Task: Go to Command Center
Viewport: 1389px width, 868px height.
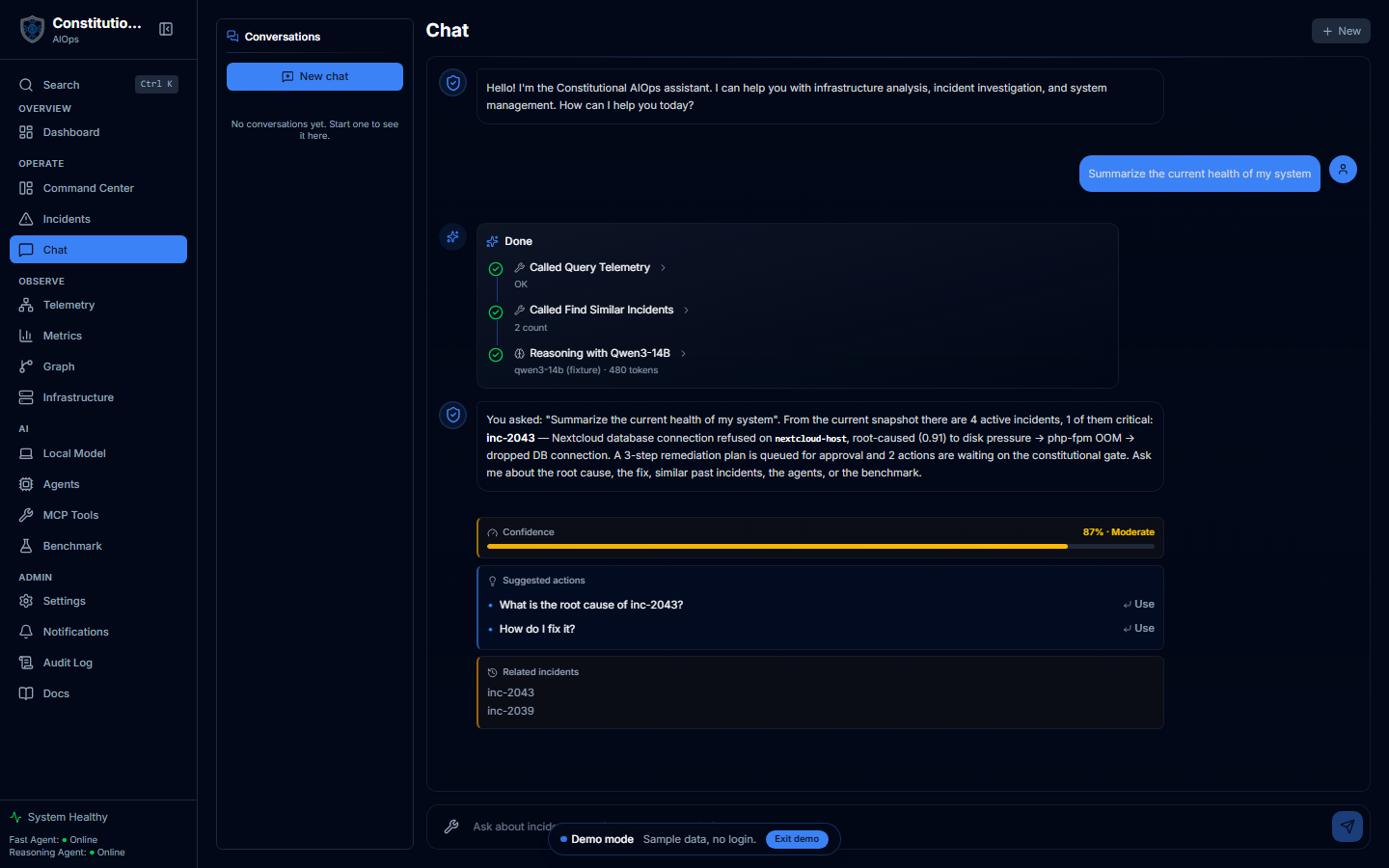Action: click(98, 188)
